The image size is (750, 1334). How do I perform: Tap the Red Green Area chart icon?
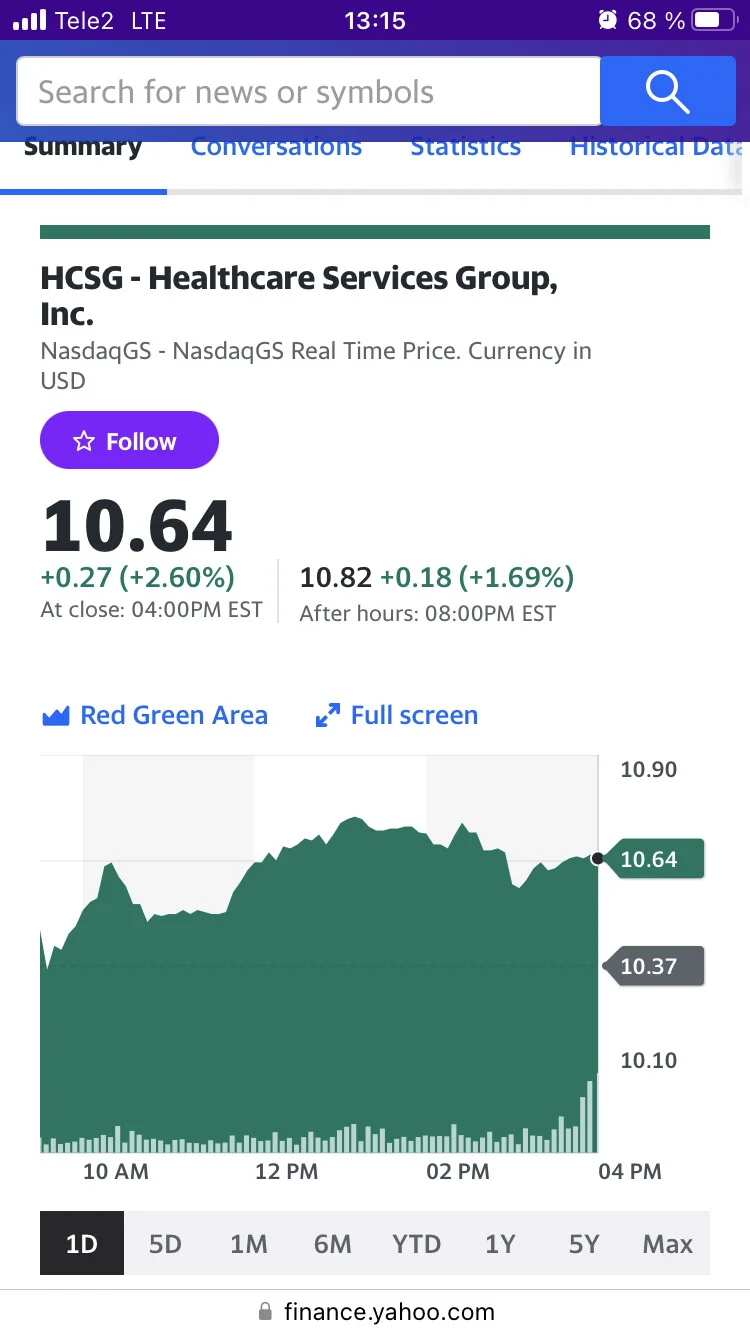coord(55,716)
